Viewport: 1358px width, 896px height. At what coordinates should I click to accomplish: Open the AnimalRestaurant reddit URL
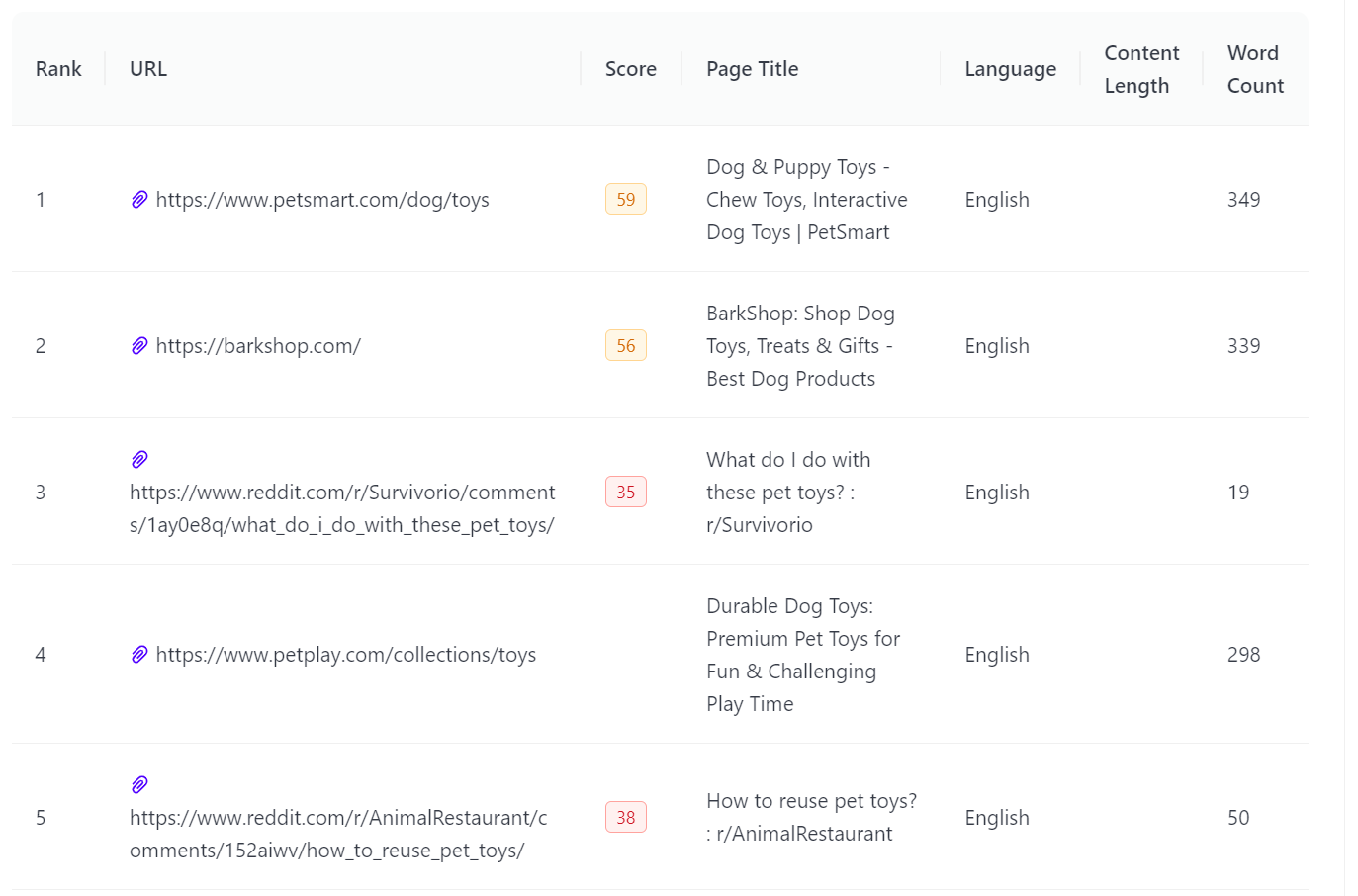(x=338, y=834)
